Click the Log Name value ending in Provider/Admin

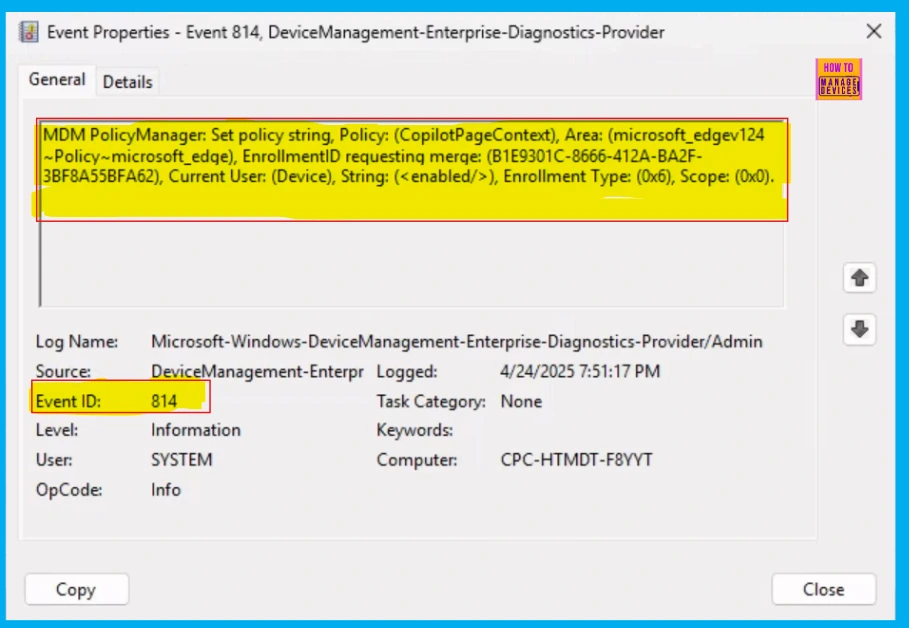(x=457, y=342)
